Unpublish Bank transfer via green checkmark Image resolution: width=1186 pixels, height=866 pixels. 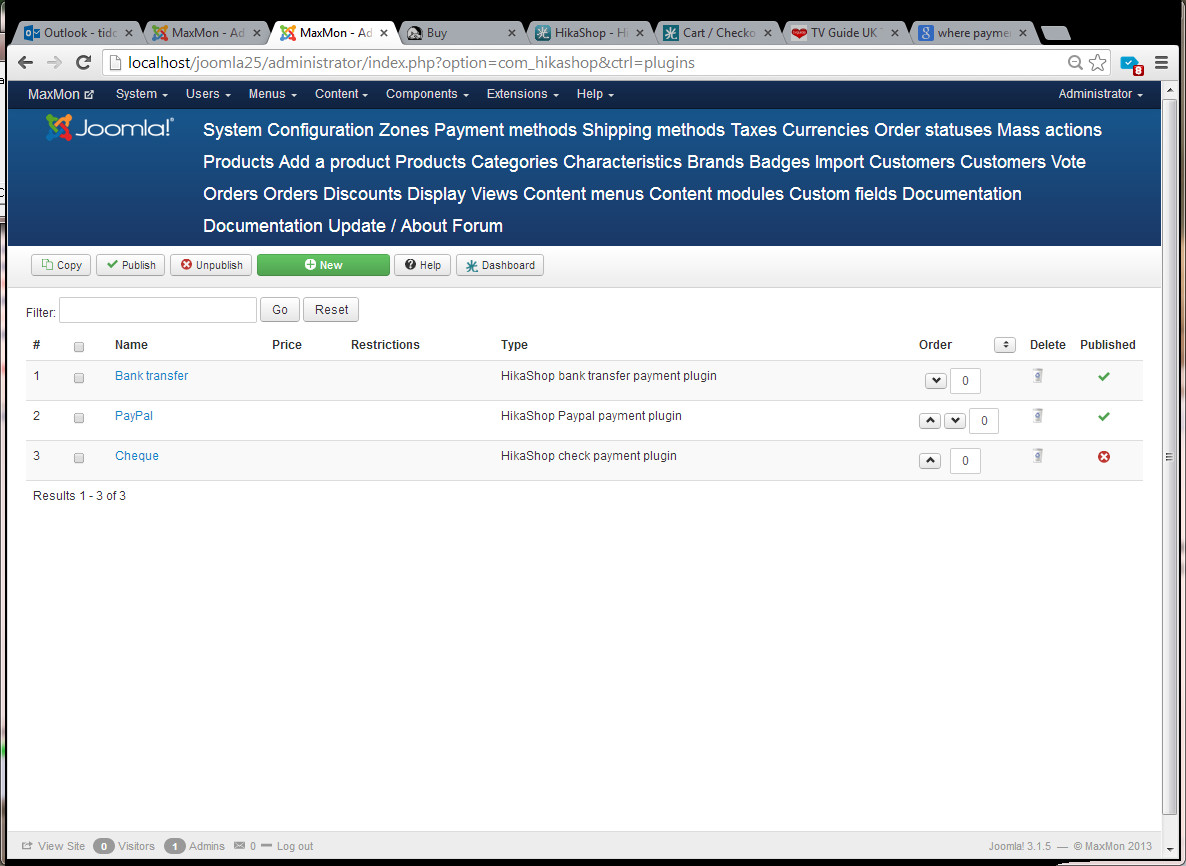tap(1104, 376)
